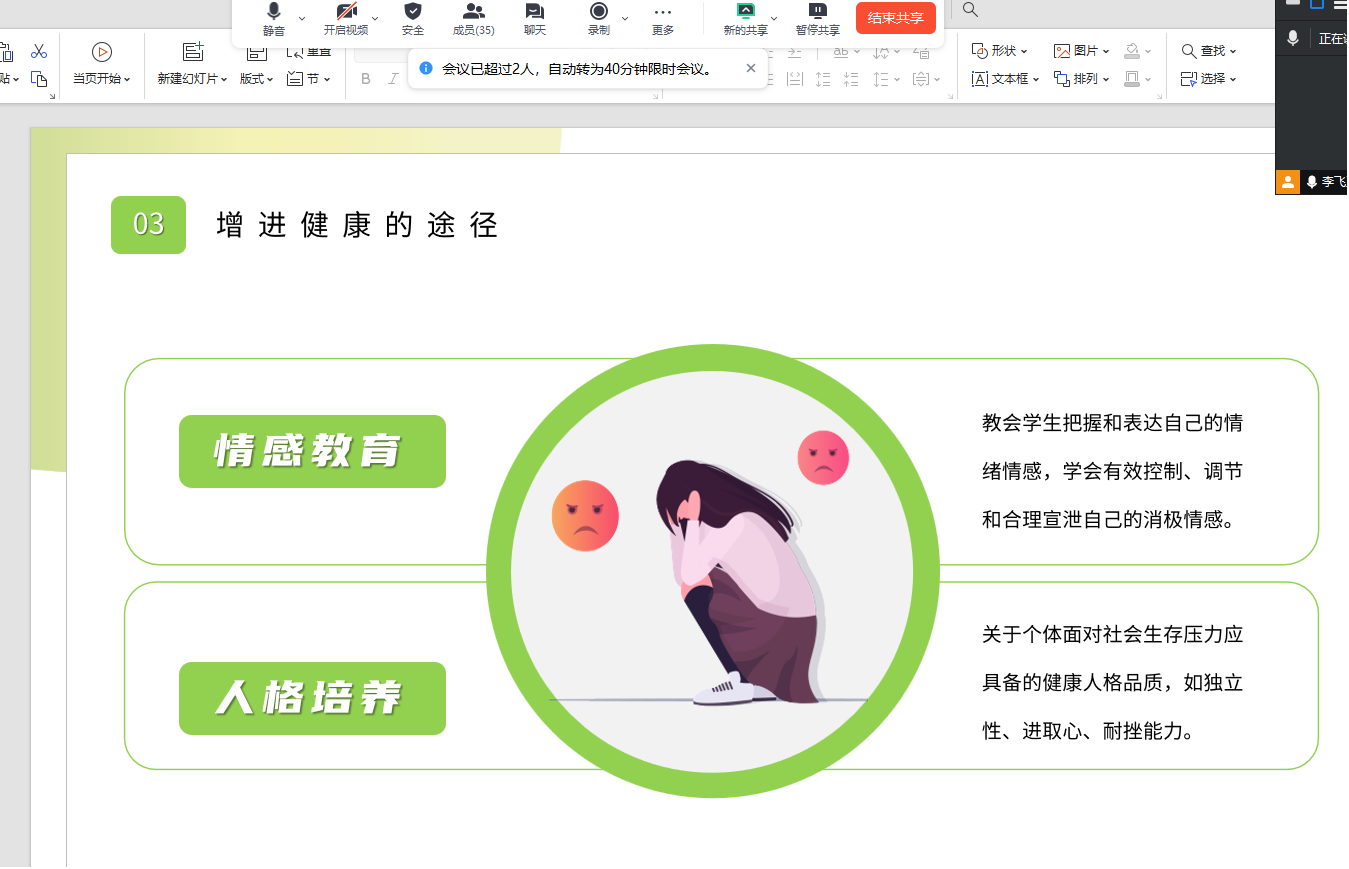Click the text line 性、进取心、耐挫能力

pos(1088,731)
